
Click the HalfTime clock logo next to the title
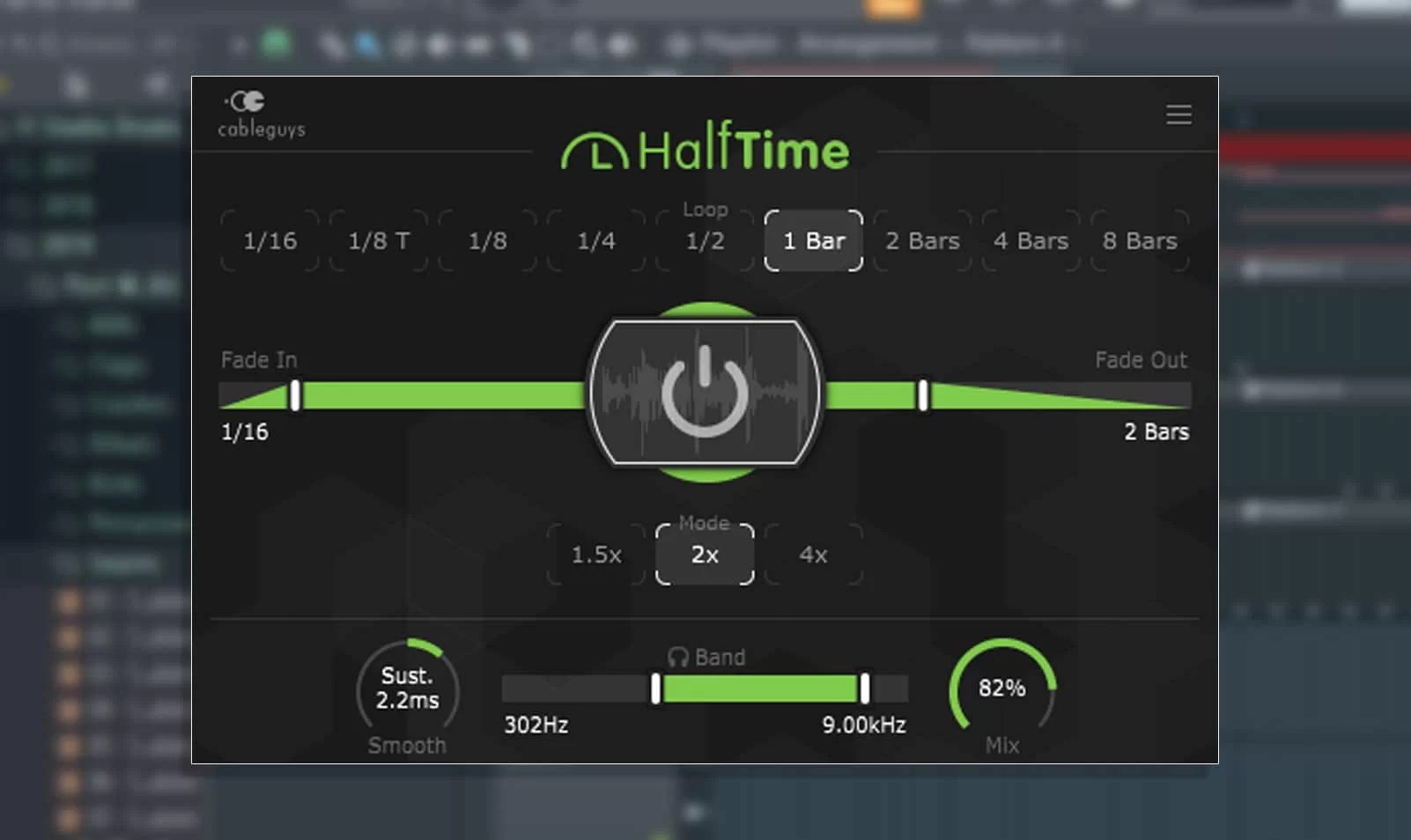[592, 148]
